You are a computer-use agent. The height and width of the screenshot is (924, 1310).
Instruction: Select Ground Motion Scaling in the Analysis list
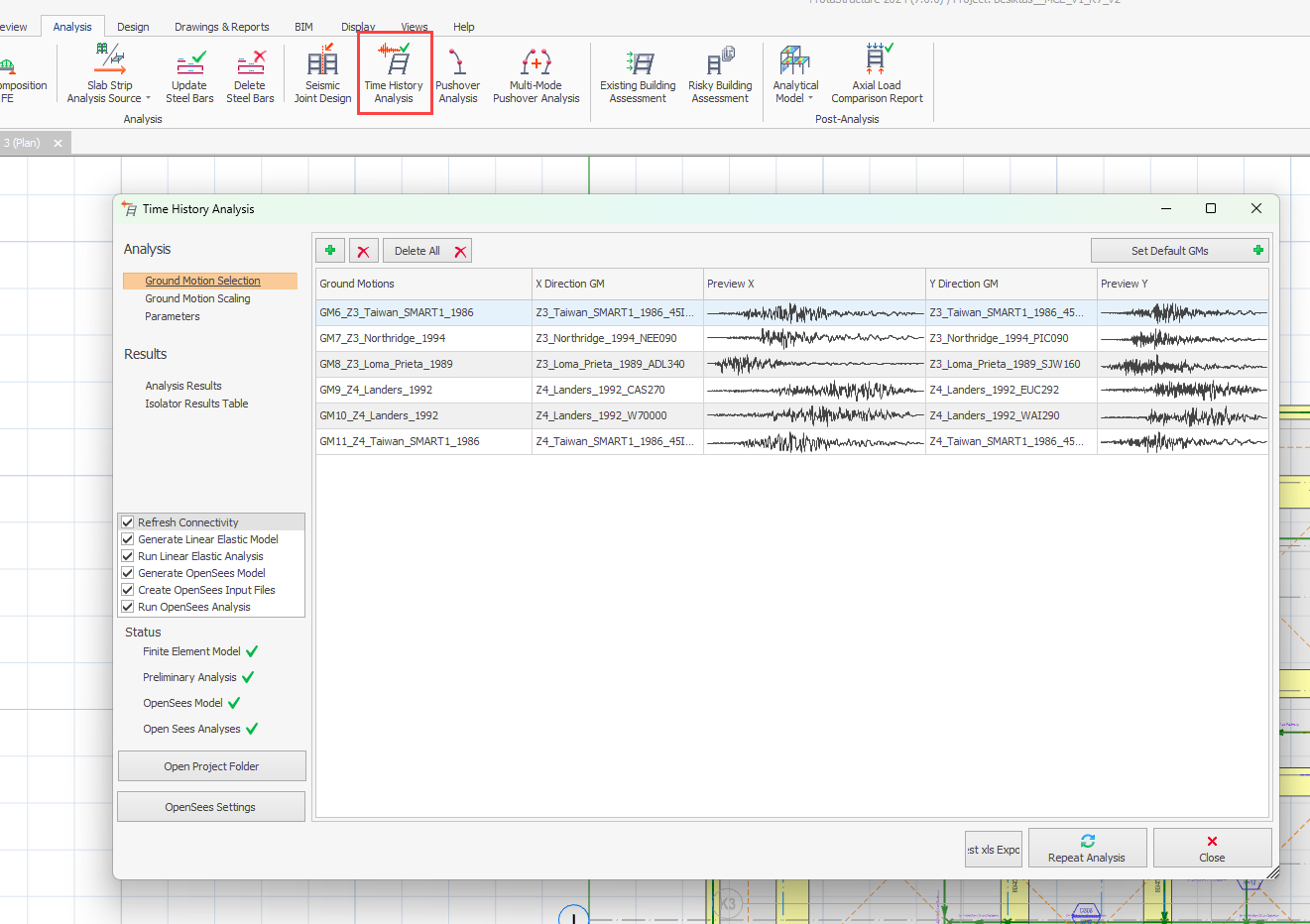[197, 298]
